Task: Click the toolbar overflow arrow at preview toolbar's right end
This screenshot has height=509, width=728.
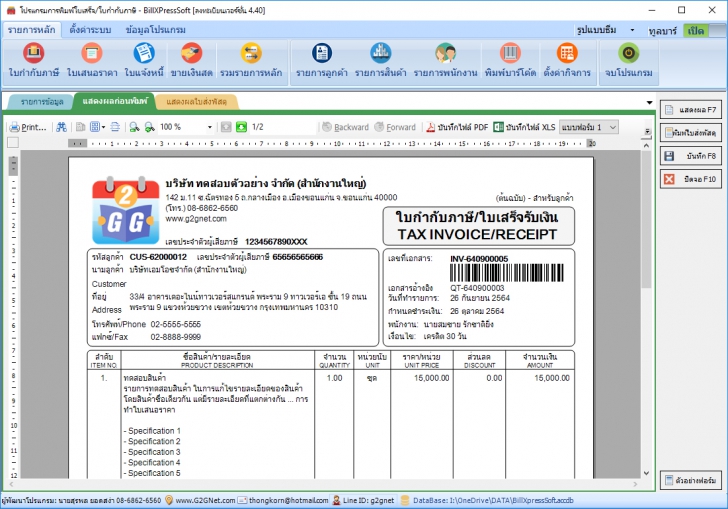Action: click(648, 132)
